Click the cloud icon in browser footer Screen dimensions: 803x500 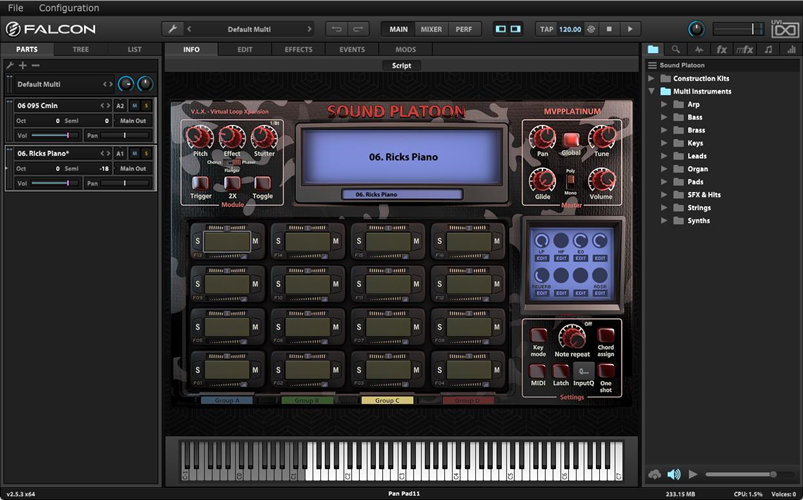click(654, 474)
